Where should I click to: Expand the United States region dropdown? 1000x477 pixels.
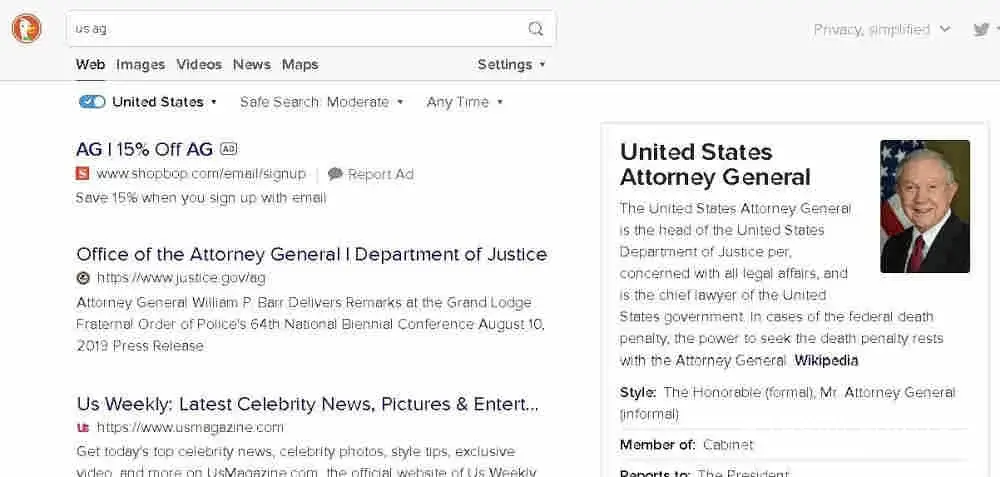165,102
